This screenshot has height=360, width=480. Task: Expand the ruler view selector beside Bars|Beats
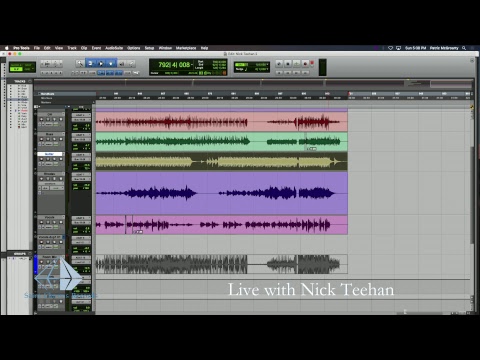tap(39, 94)
